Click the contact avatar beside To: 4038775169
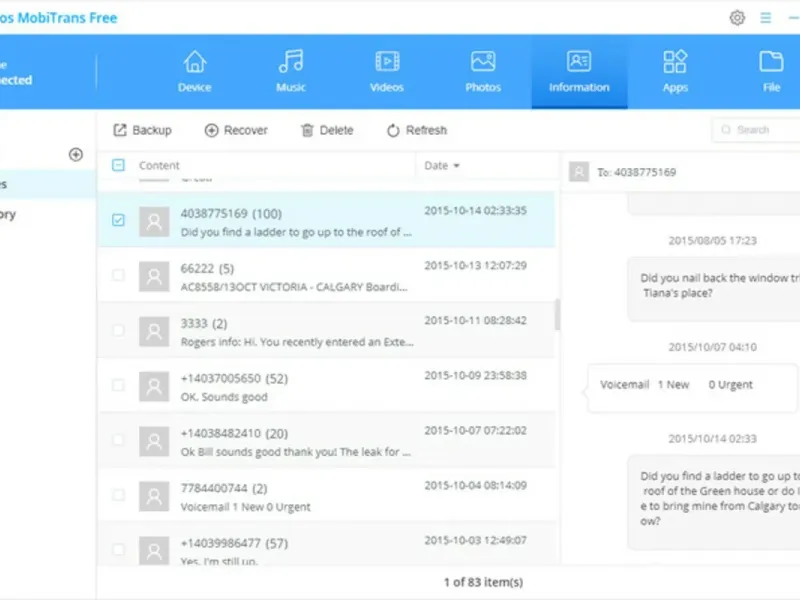800x600 pixels. click(x=579, y=172)
